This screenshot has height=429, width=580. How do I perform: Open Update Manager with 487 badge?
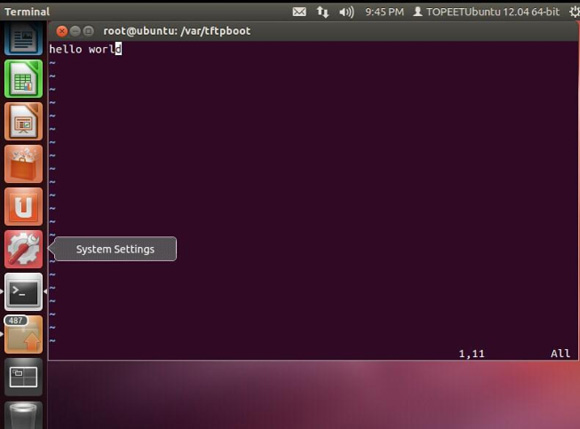pos(23,334)
